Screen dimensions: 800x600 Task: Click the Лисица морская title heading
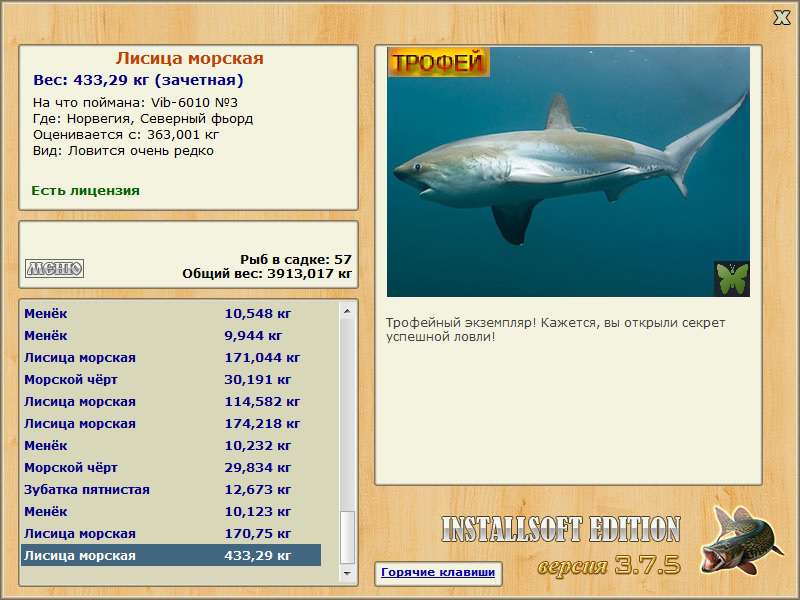(x=189, y=58)
